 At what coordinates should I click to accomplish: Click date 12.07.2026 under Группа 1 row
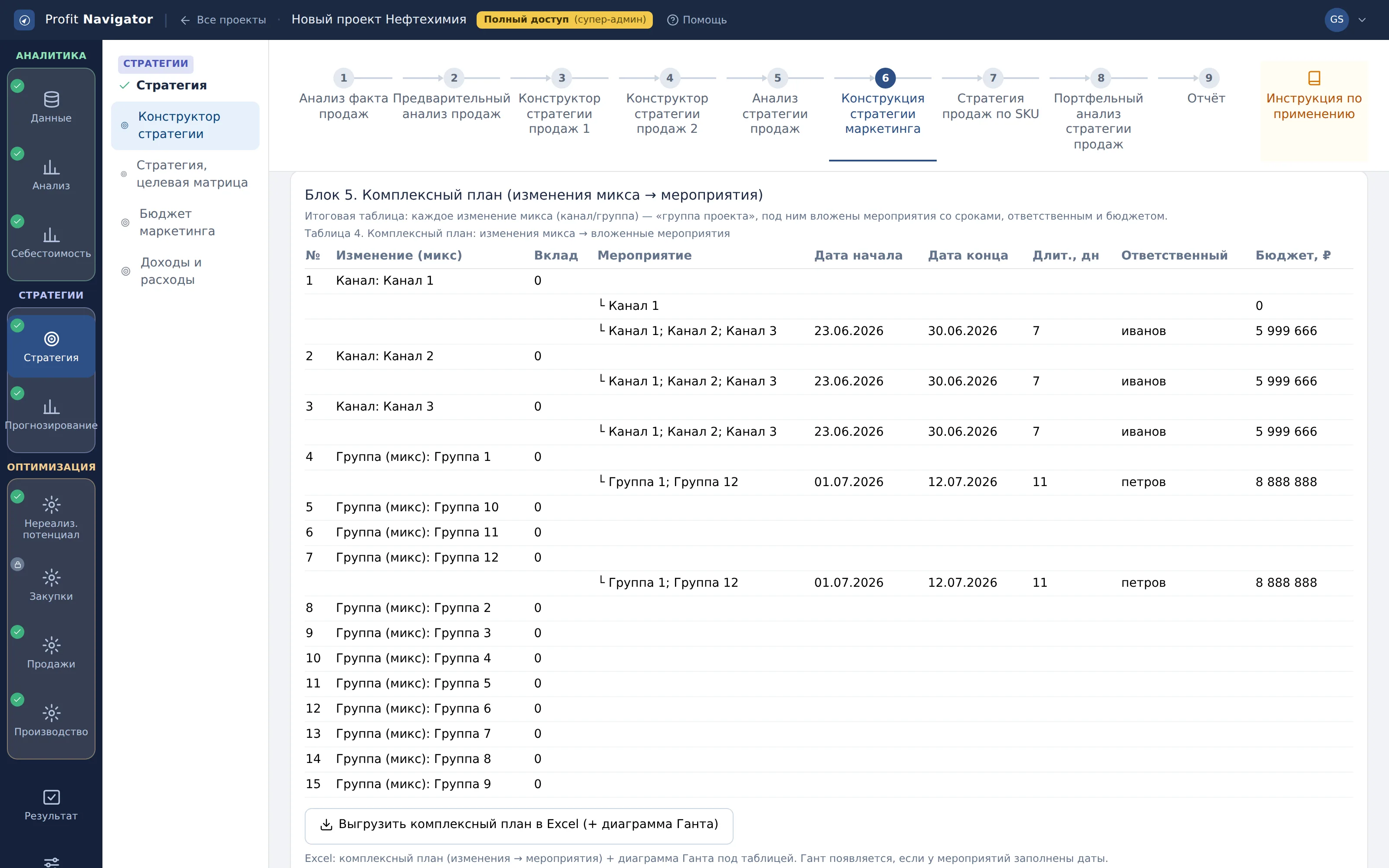click(962, 482)
